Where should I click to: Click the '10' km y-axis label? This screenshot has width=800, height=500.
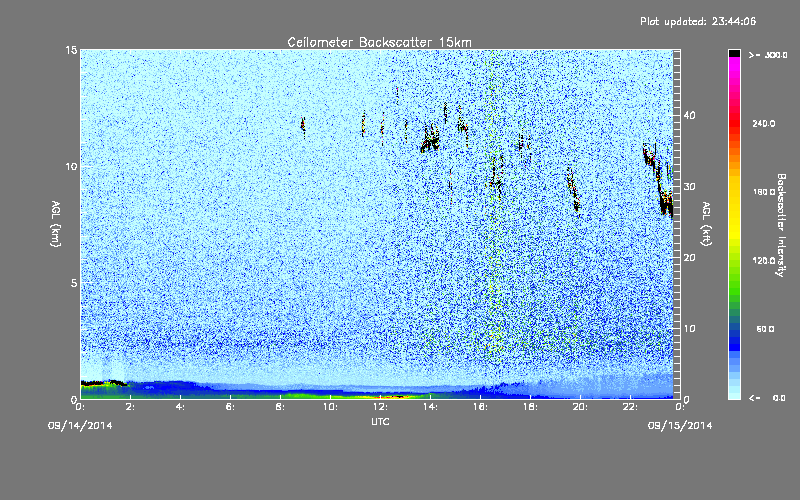(x=71, y=167)
